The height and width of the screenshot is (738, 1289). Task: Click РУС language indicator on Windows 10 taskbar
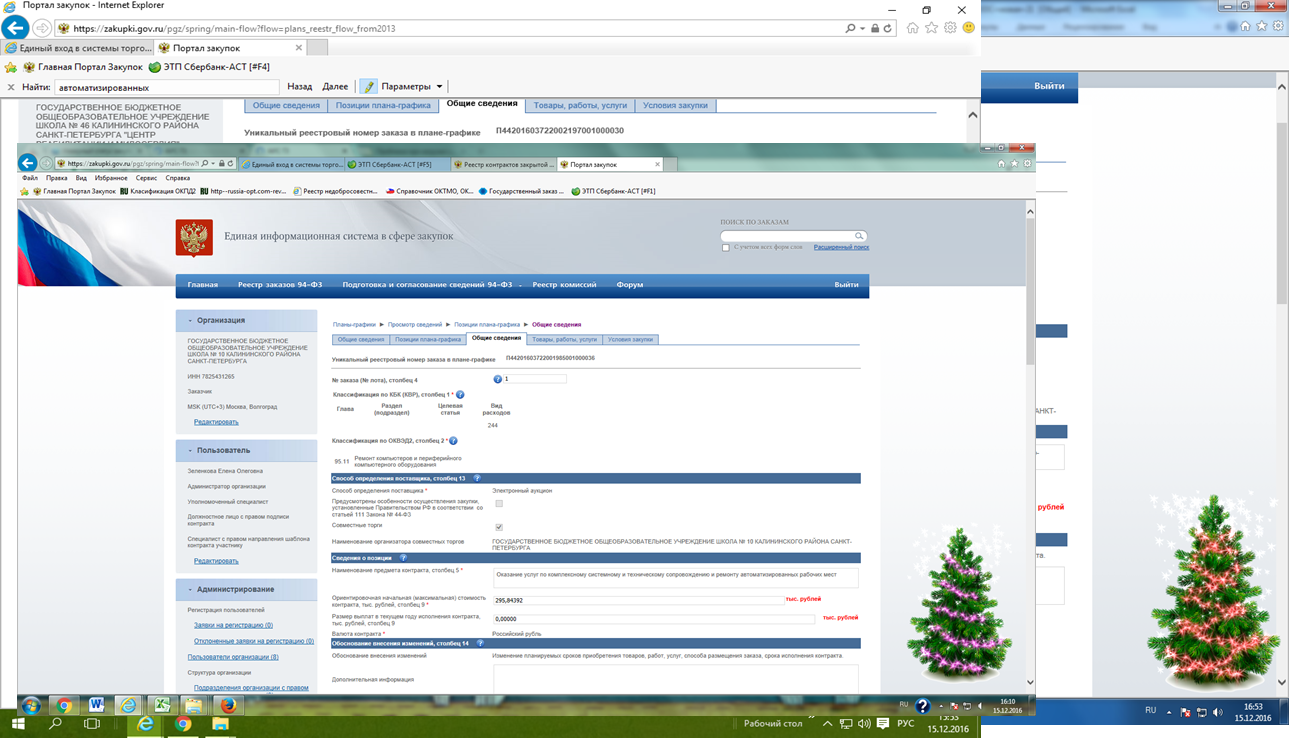click(905, 724)
